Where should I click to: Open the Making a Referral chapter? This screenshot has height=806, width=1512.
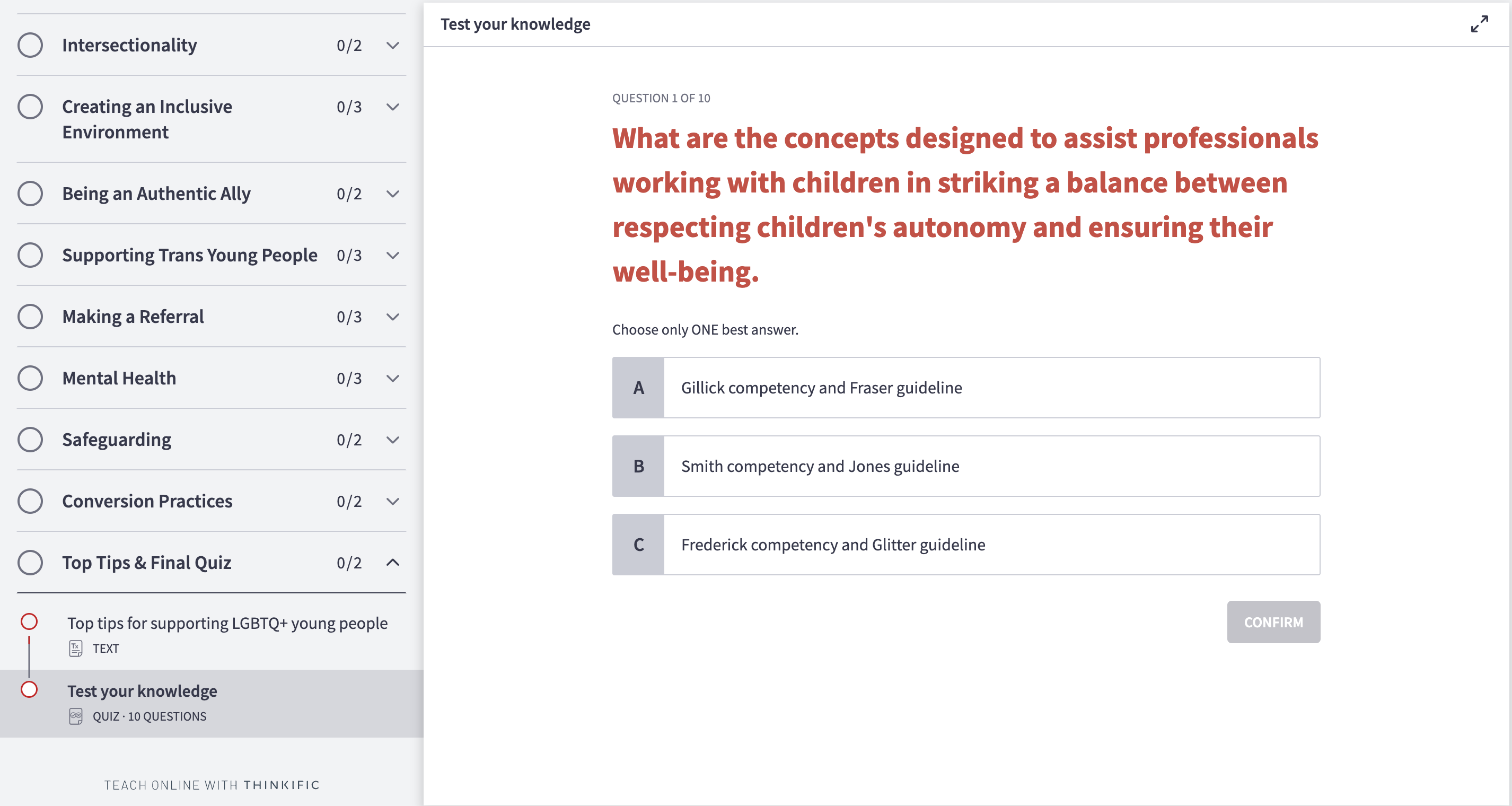tap(133, 317)
